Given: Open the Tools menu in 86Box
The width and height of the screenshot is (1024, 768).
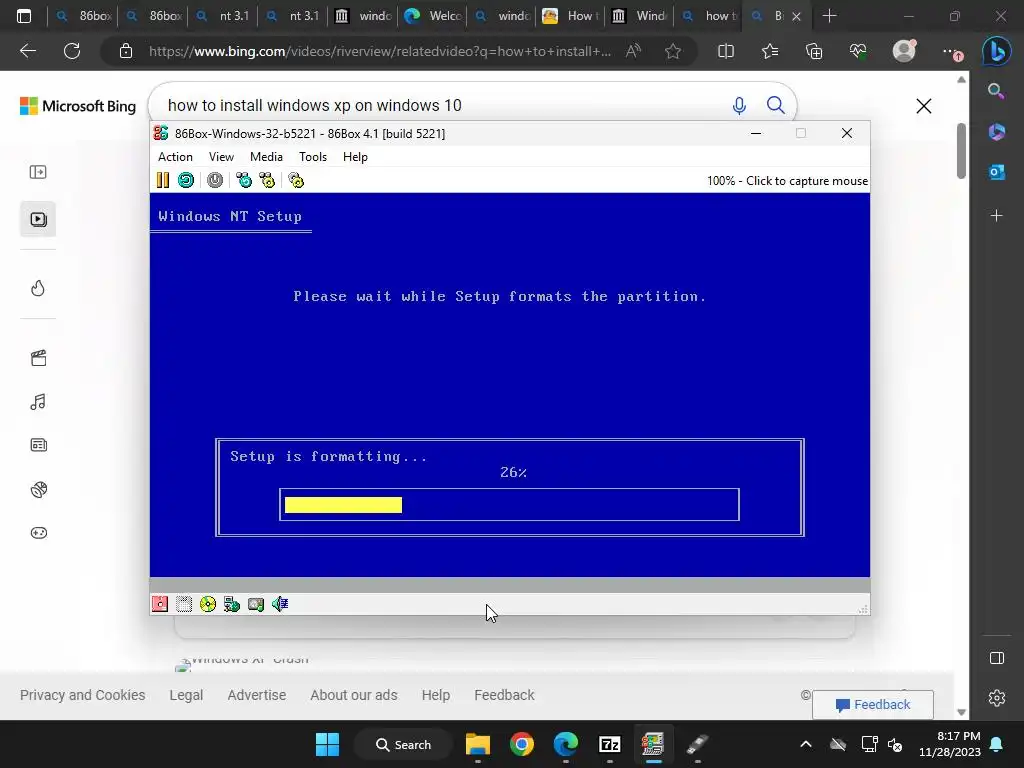Looking at the screenshot, I should pos(313,157).
